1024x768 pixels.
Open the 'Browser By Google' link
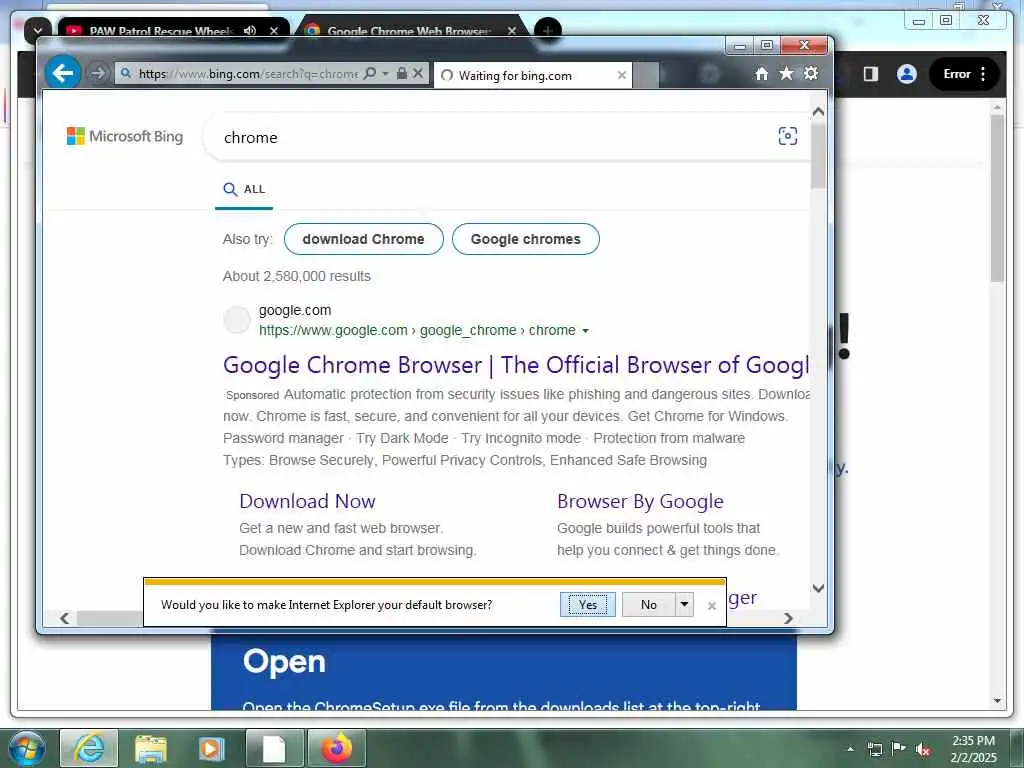pyautogui.click(x=640, y=501)
